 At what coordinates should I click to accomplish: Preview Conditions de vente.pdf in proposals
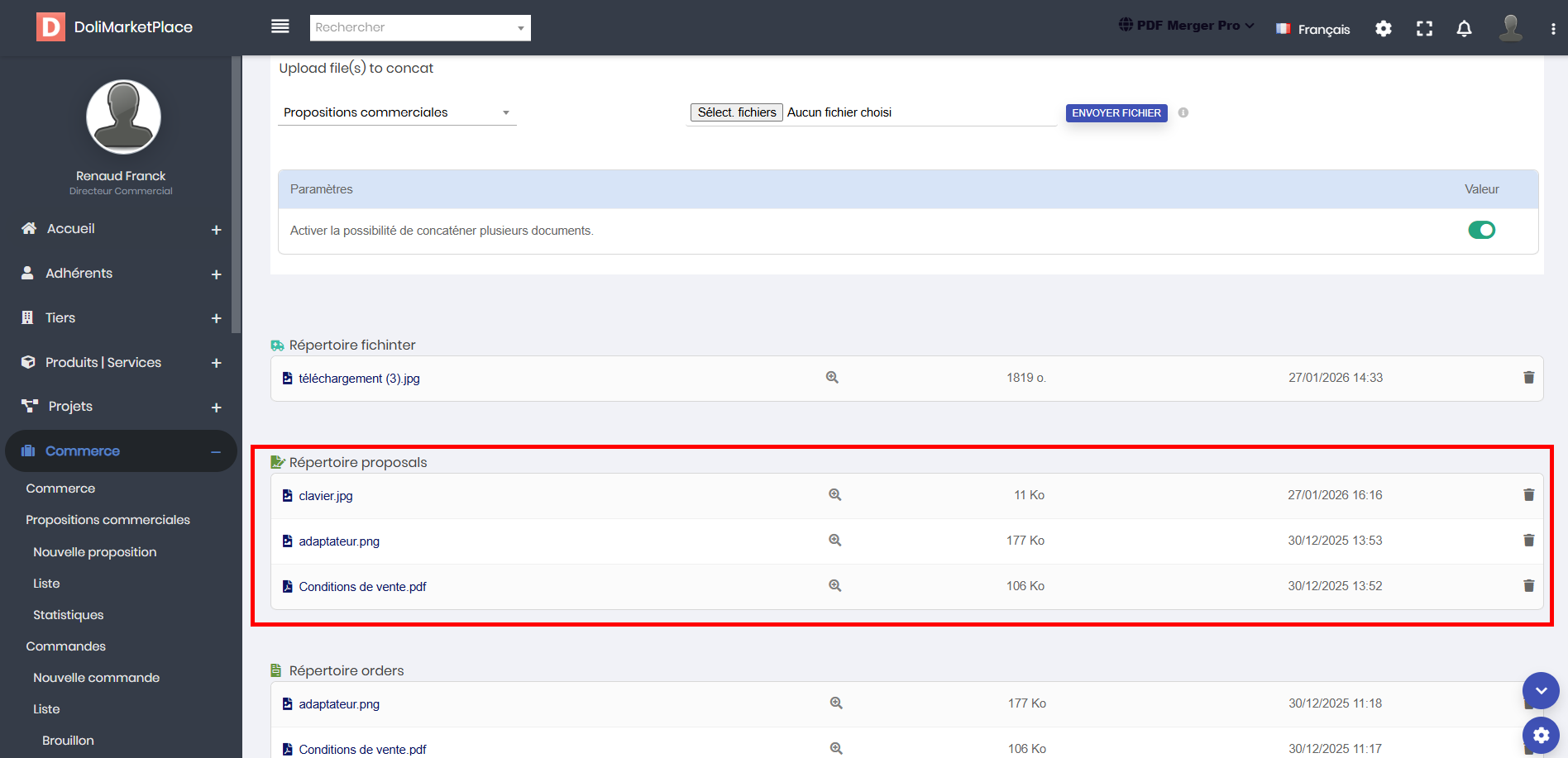[835, 586]
